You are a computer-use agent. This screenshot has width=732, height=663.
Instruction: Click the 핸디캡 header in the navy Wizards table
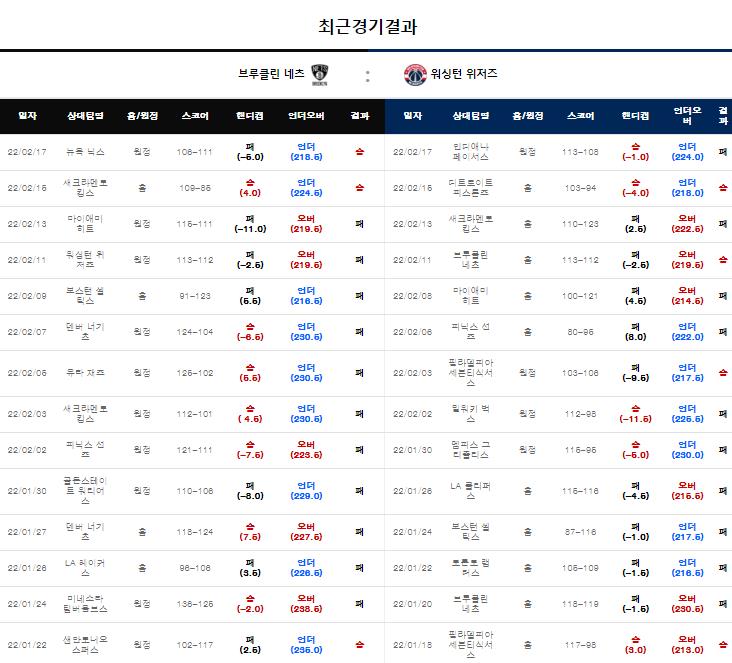pos(635,116)
